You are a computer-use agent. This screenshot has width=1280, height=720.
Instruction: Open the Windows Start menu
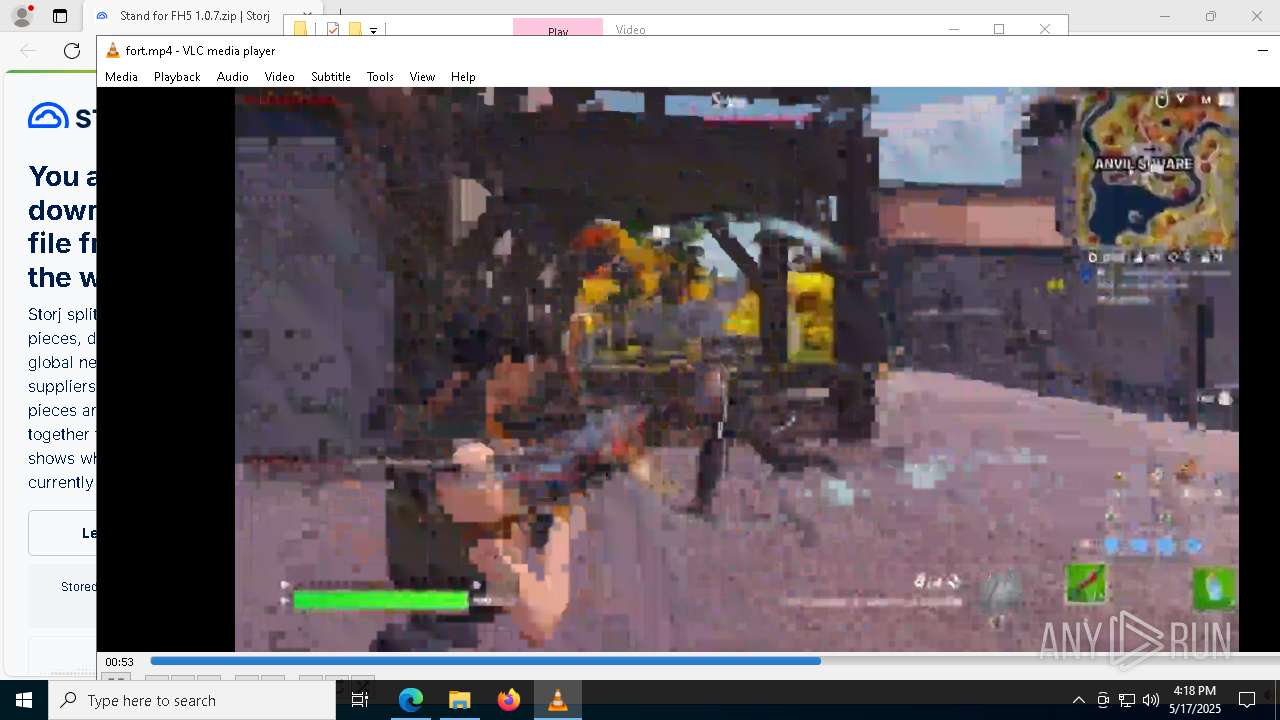pos(24,700)
